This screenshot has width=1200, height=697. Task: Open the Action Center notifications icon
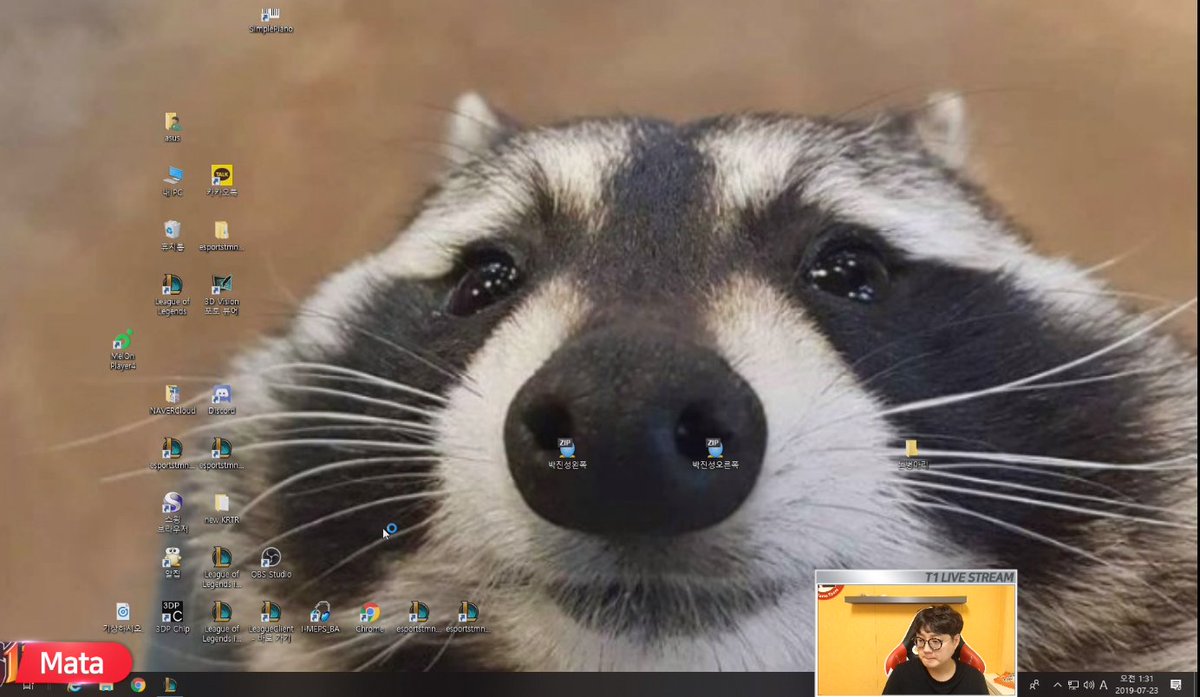click(1178, 685)
